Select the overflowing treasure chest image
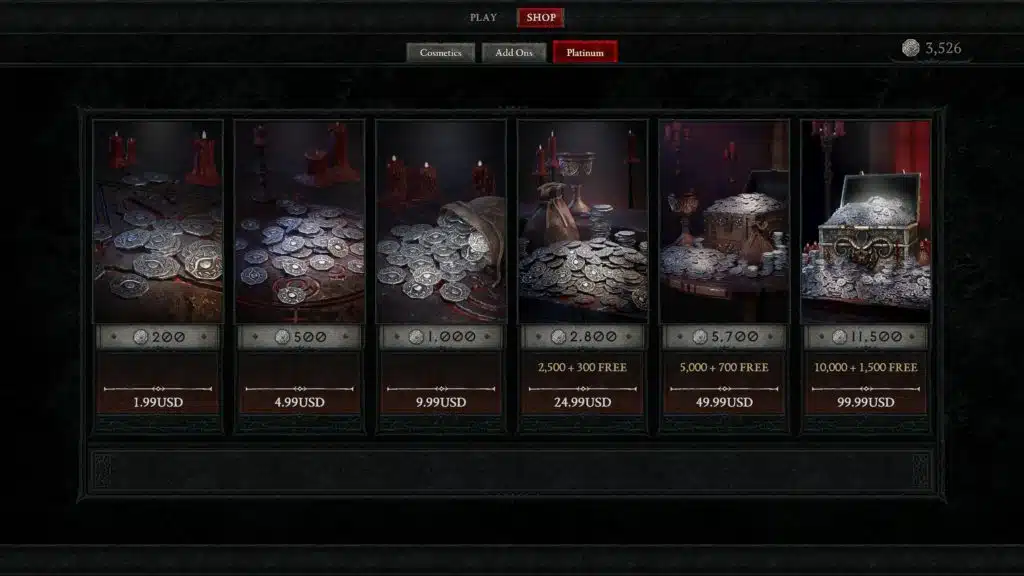The width and height of the screenshot is (1024, 576). (x=866, y=221)
